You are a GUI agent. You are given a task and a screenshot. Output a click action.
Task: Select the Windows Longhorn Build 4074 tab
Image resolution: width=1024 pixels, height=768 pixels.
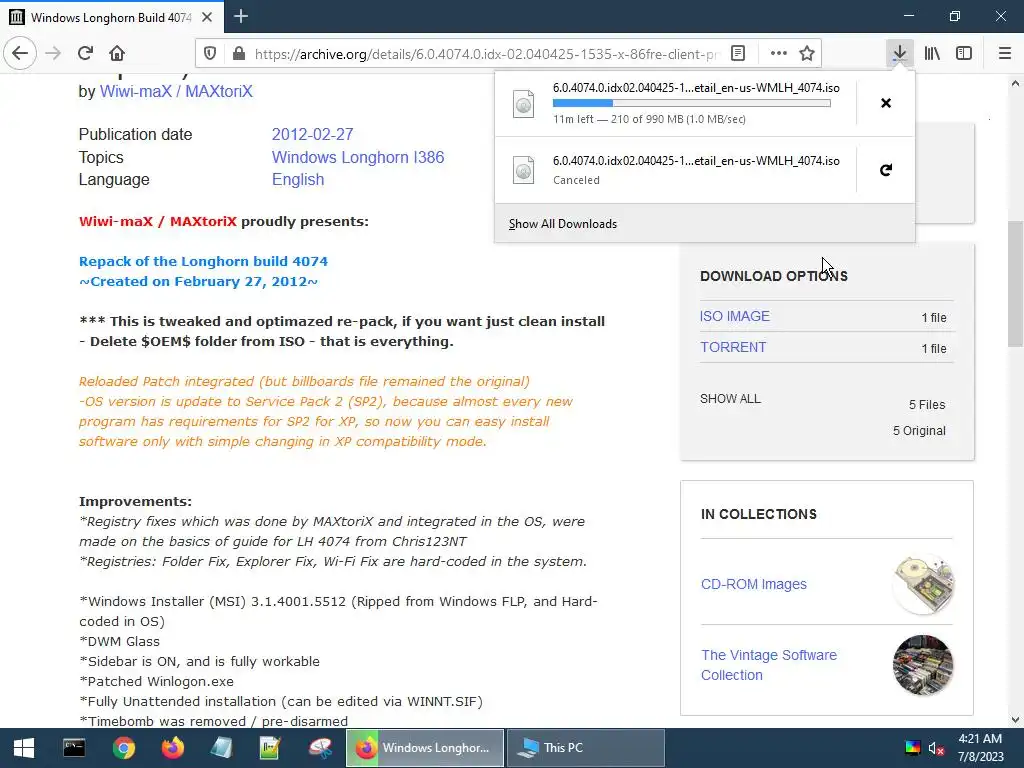tap(112, 17)
